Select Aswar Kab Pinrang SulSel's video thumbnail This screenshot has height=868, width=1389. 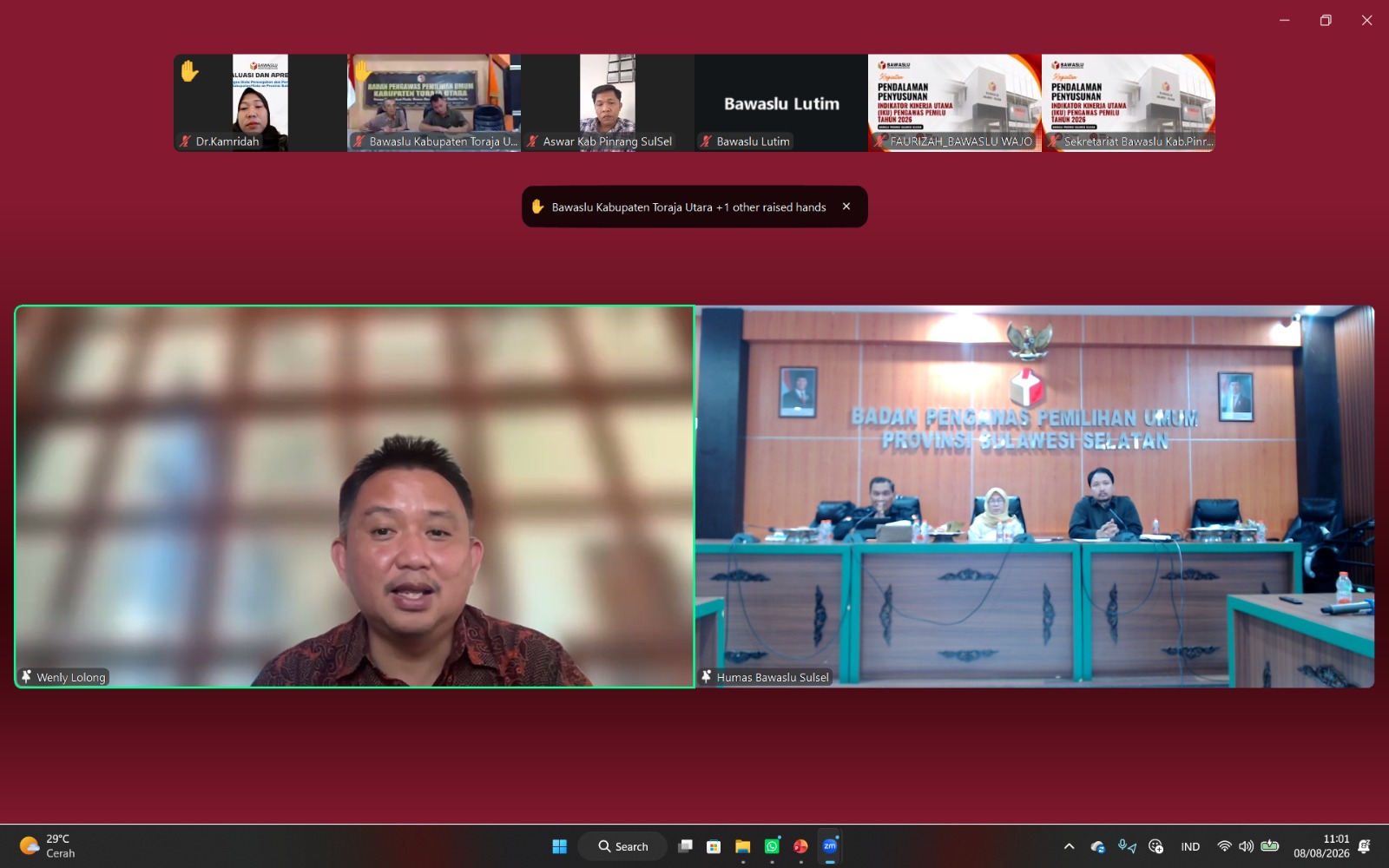608,103
